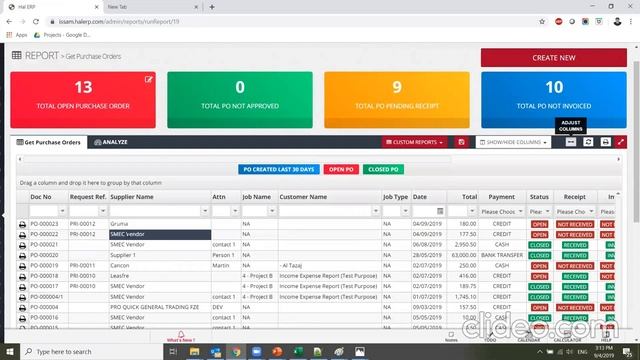Bookmark page with the star icon
Image resolution: width=640 pixels, height=360 pixels.
pos(542,22)
